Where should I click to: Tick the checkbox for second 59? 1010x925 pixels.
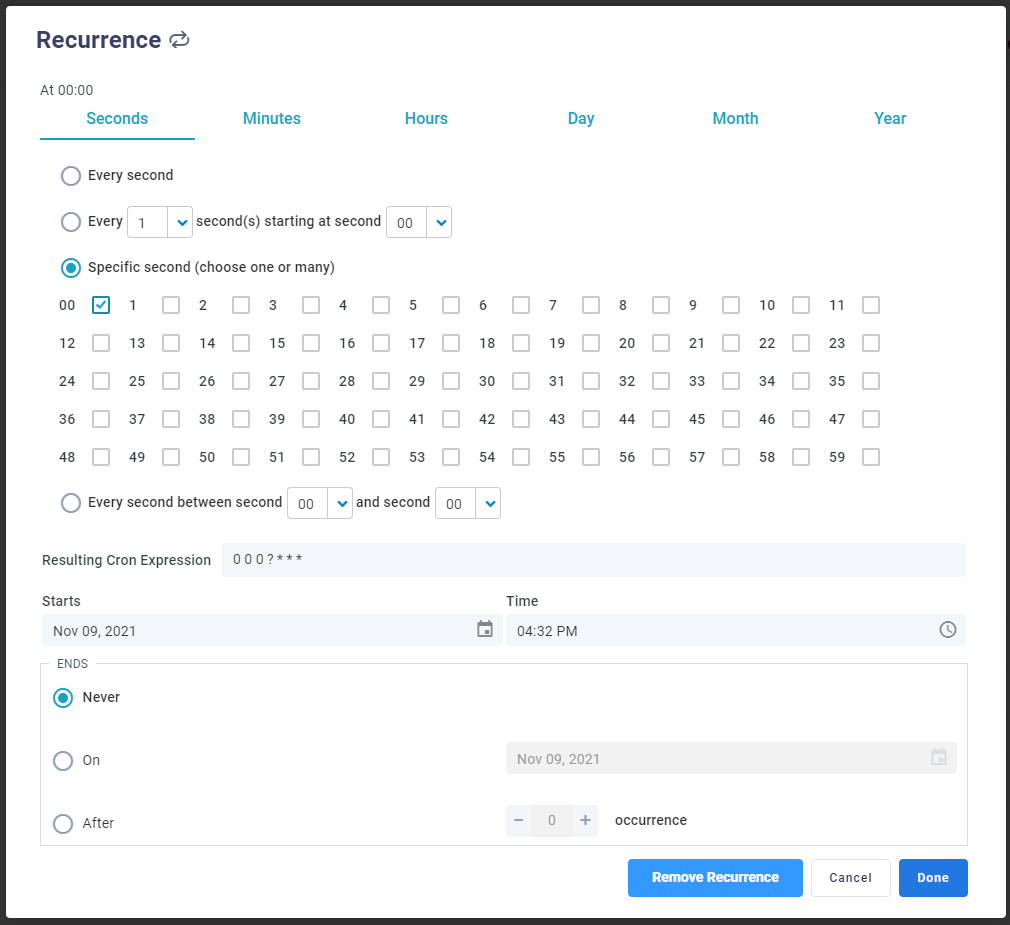871,457
